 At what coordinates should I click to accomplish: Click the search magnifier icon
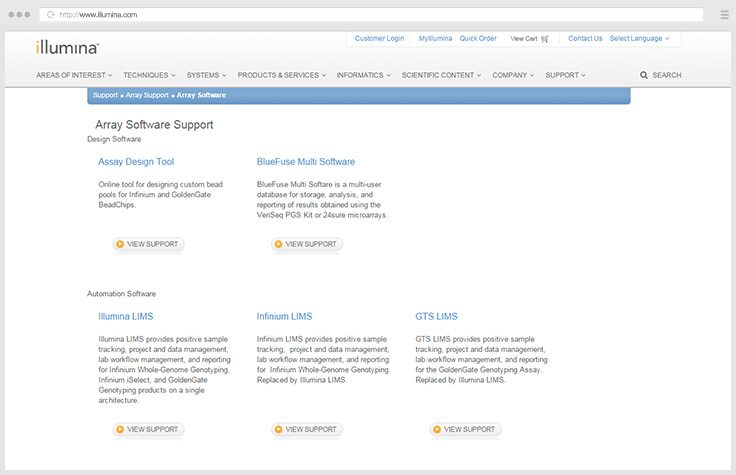coord(644,75)
